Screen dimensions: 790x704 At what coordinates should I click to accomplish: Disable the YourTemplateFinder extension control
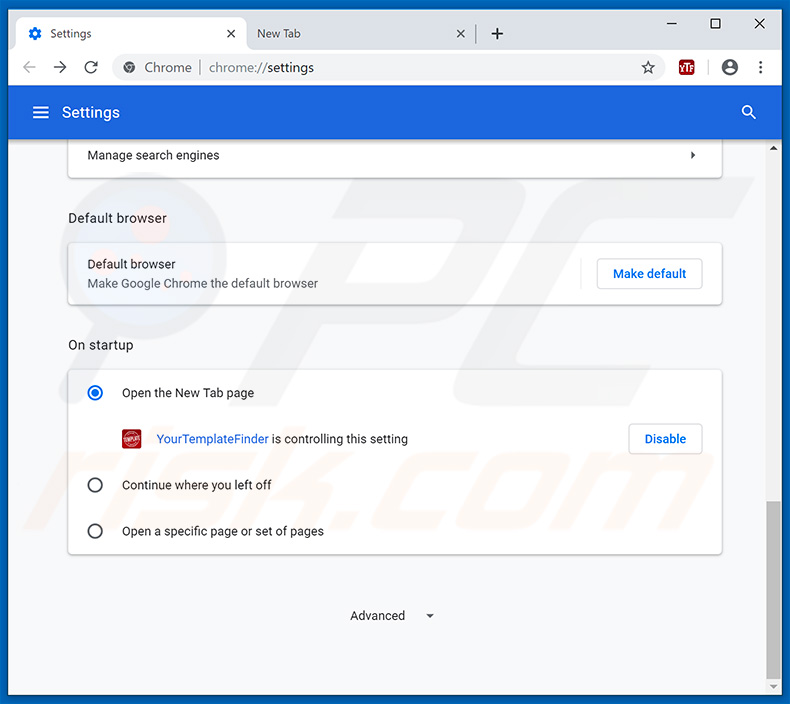pos(665,439)
